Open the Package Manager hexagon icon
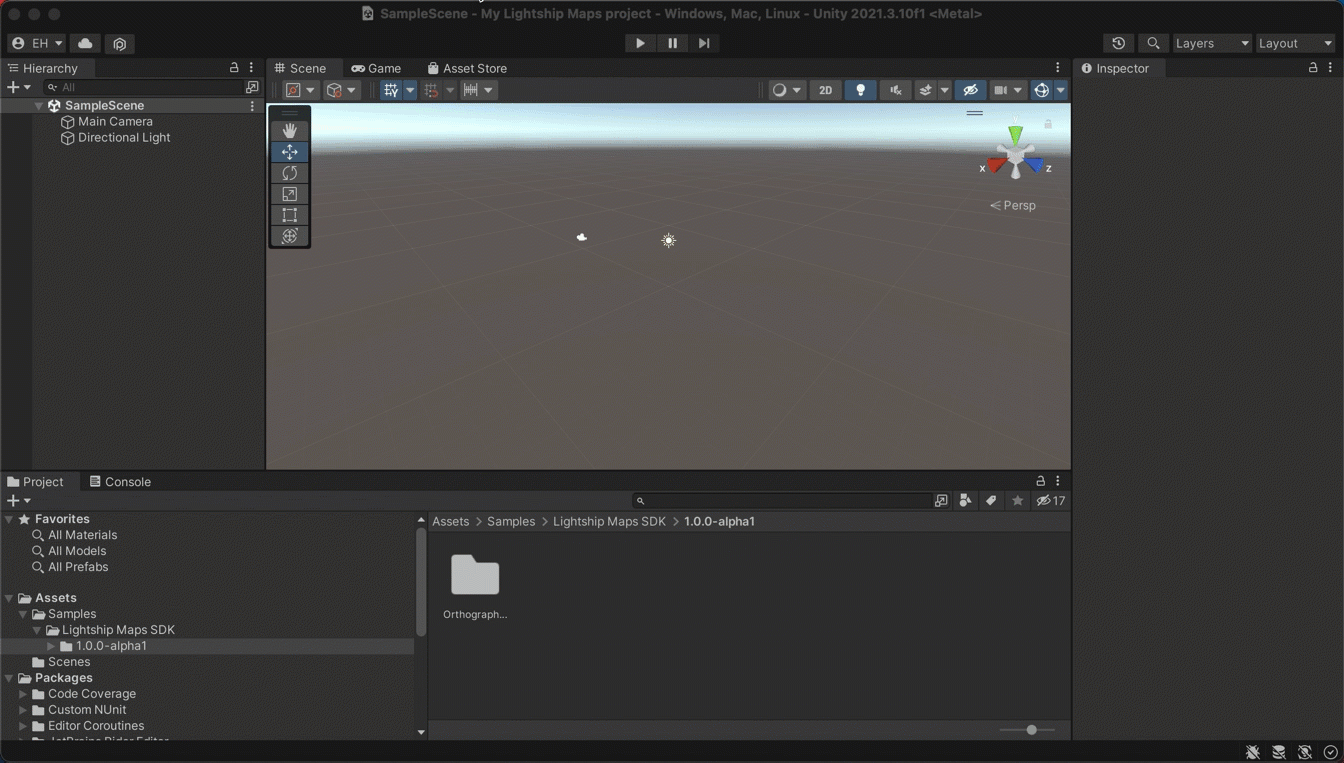1344x763 pixels. click(x=120, y=43)
